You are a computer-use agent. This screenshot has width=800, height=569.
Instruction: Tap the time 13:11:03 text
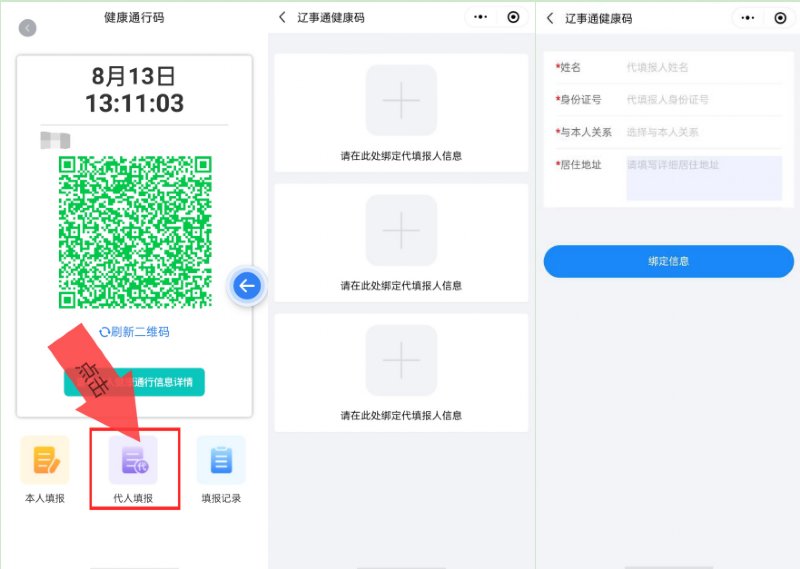(x=135, y=103)
